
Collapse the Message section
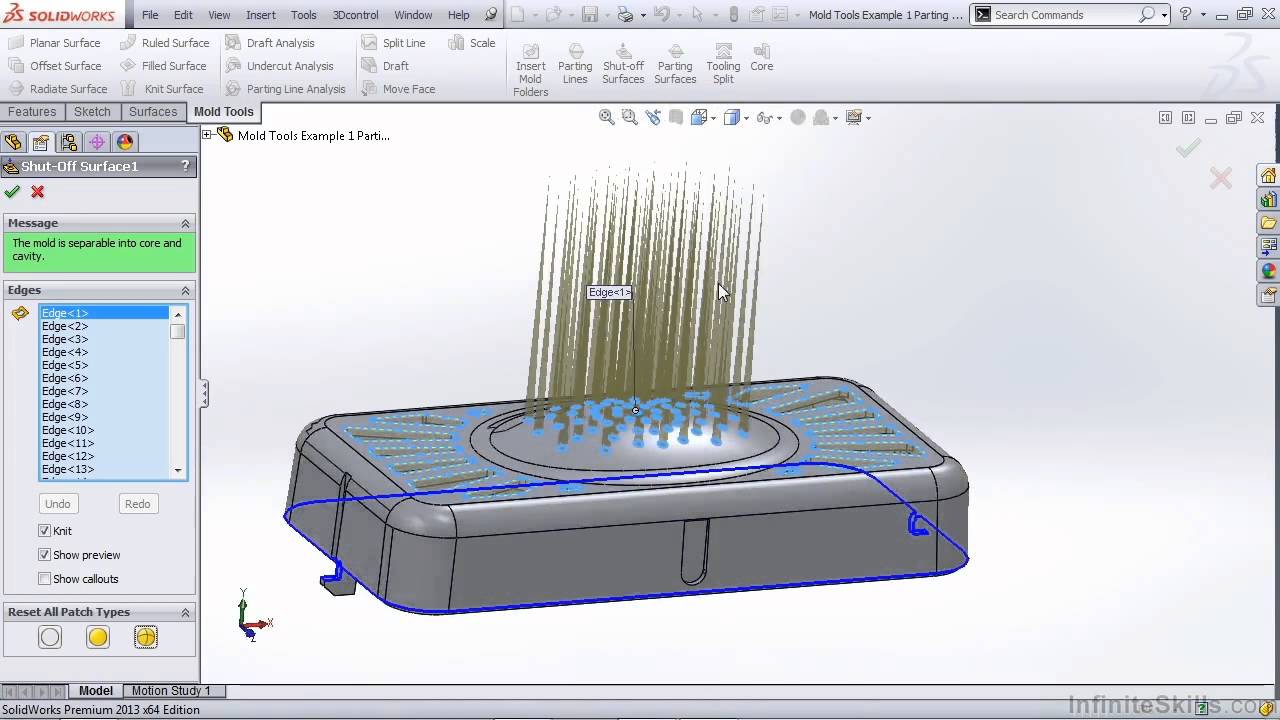pos(185,223)
